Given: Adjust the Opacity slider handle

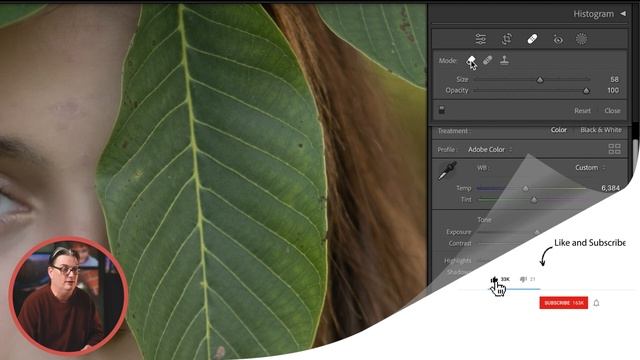Looking at the screenshot, I should (x=586, y=91).
